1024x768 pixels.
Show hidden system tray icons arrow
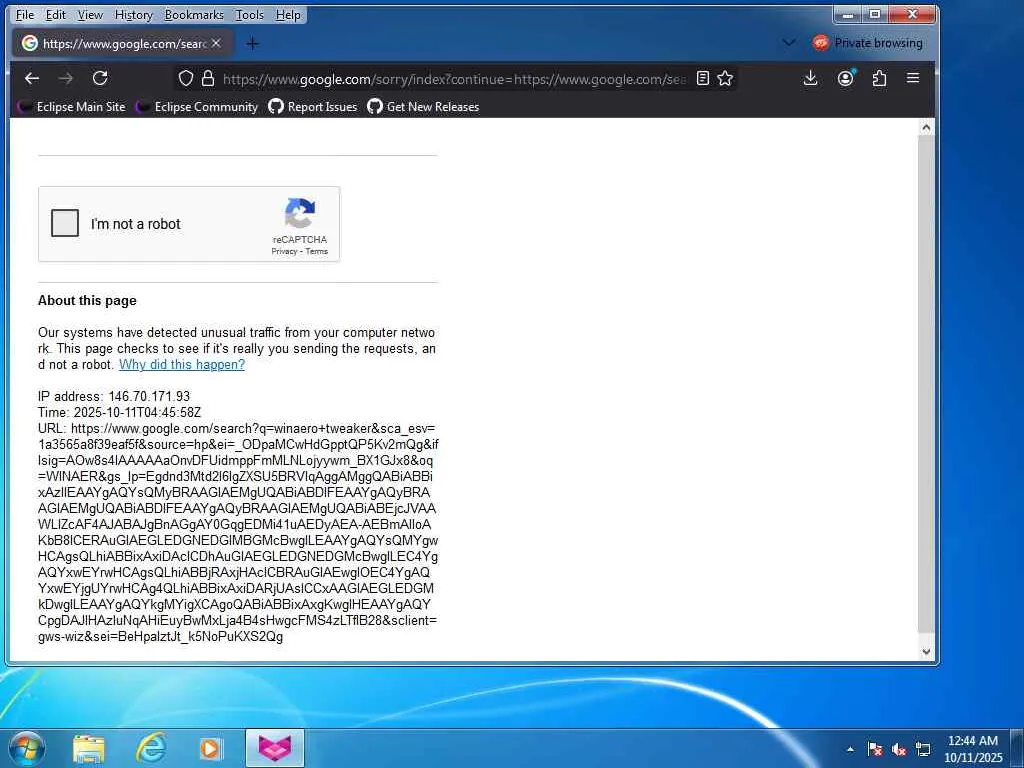point(850,749)
